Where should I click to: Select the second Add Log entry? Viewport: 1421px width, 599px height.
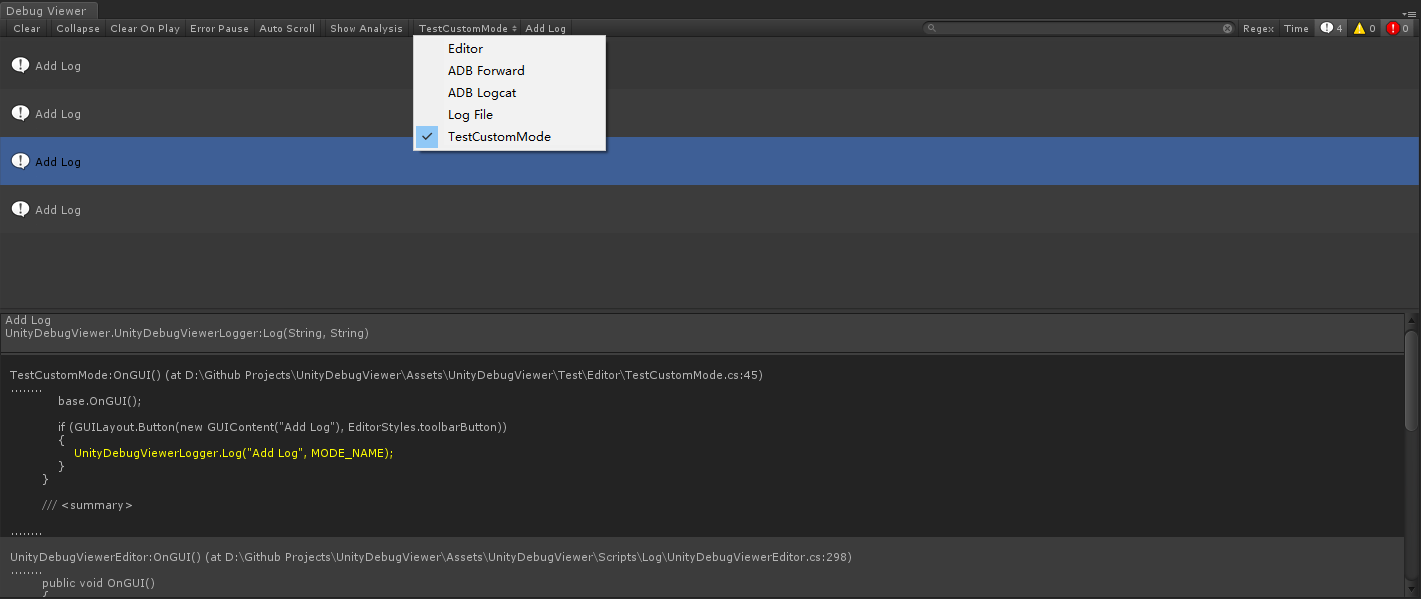pyautogui.click(x=709, y=113)
